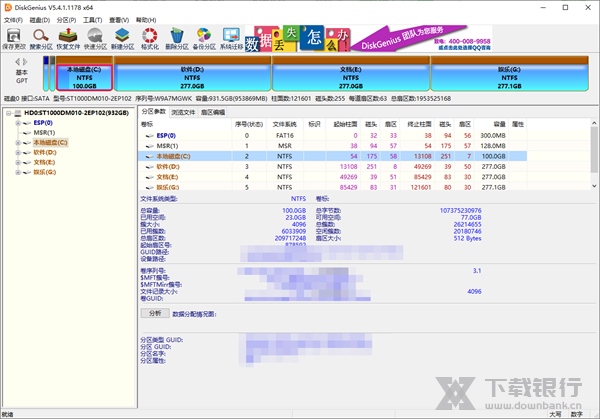Open the 备份分区 (Backup Partition) tool
The image size is (600, 419).
pos(202,38)
